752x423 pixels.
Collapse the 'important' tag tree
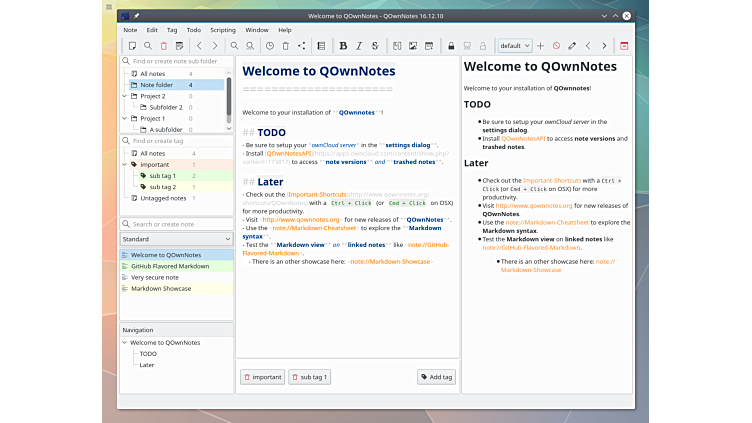click(125, 164)
